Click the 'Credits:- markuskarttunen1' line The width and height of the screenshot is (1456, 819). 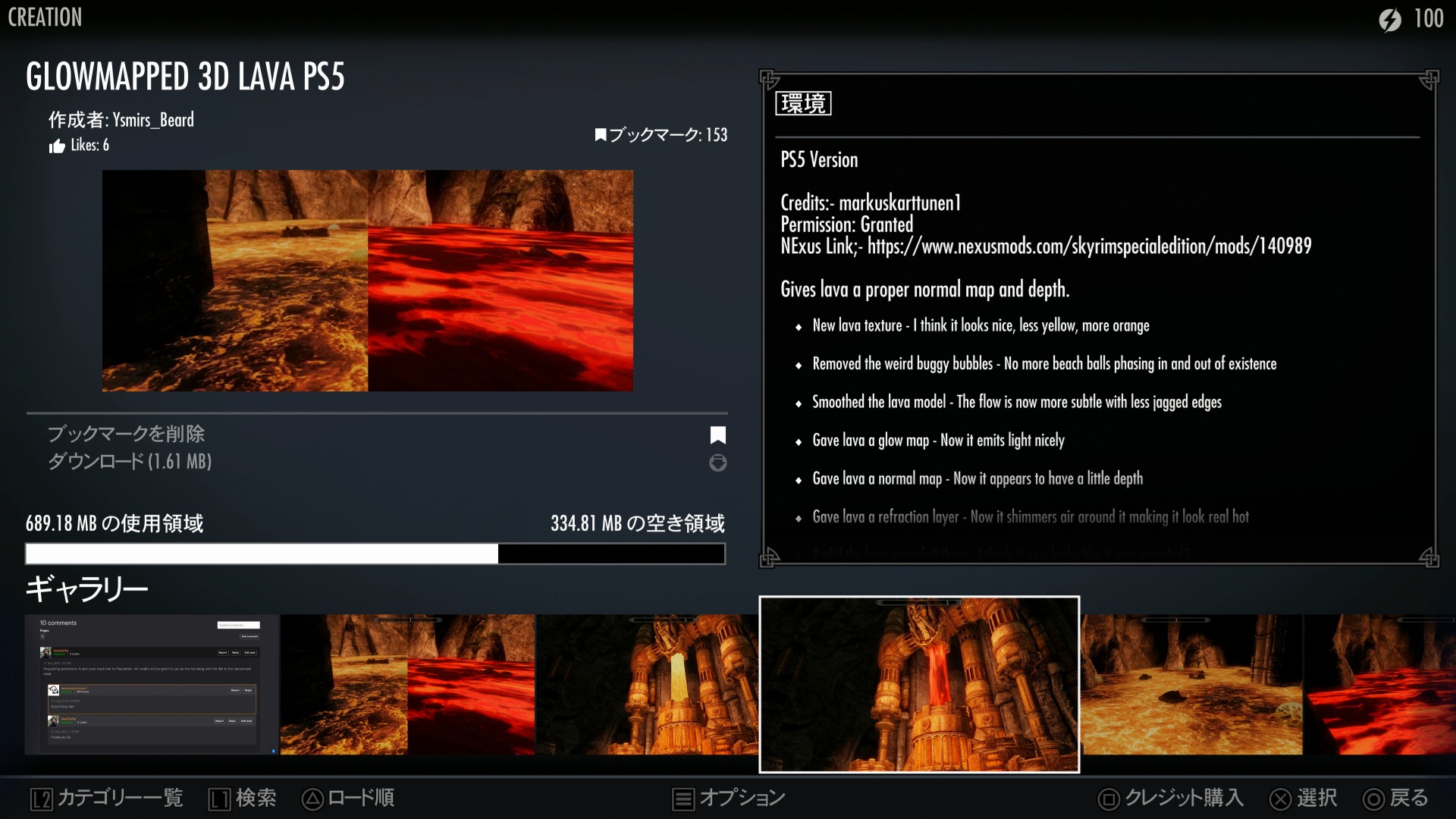point(871,202)
